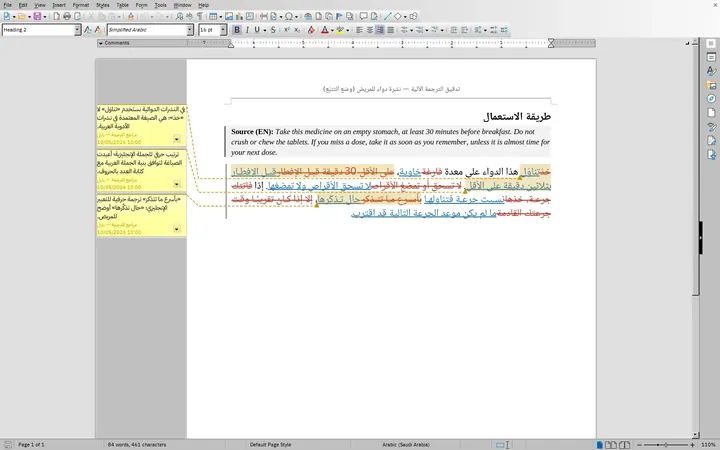Insert Chart icon in toolbar
This screenshot has width=720, height=450.
[239, 17]
